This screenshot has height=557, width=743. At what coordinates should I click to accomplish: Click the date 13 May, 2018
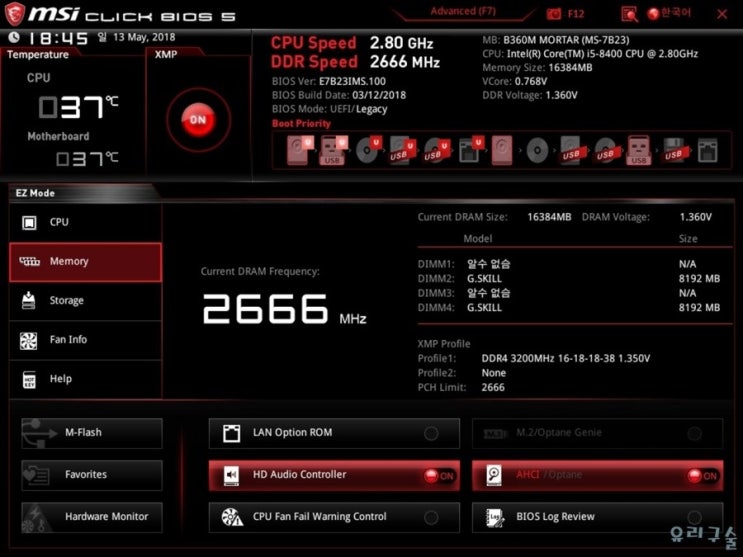coord(144,37)
